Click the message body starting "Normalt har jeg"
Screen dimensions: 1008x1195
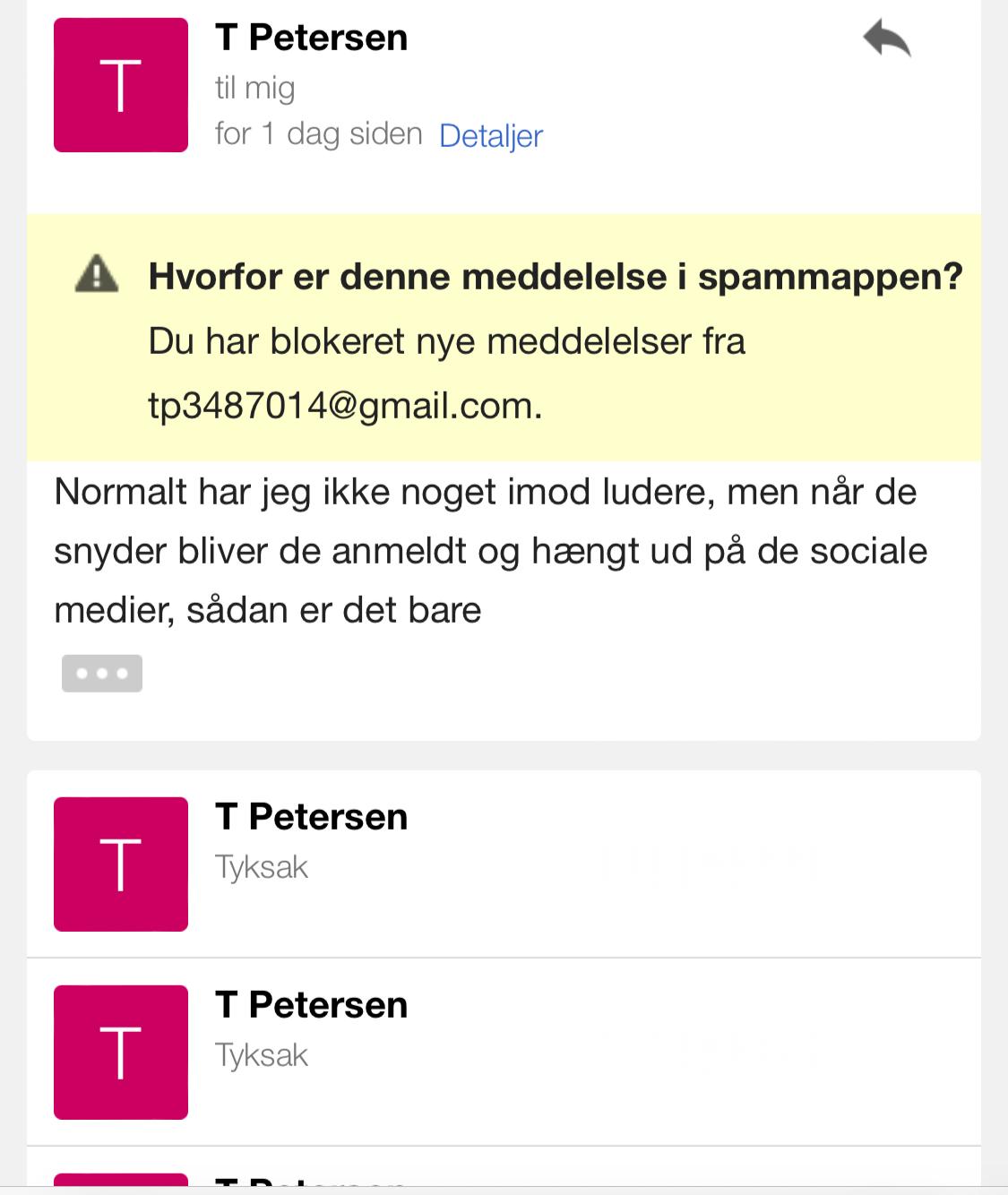tap(485, 493)
